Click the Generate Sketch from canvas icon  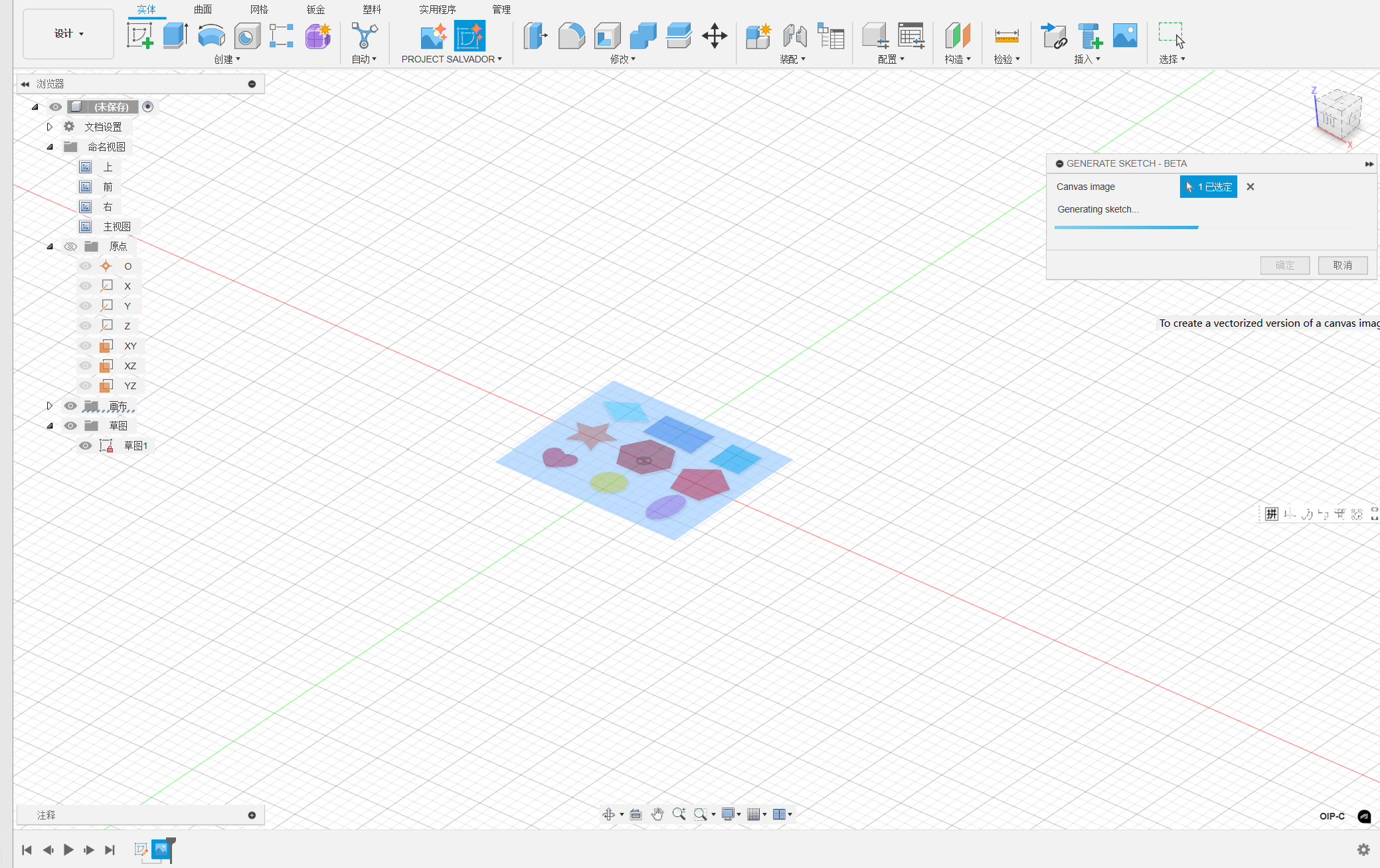(470, 36)
